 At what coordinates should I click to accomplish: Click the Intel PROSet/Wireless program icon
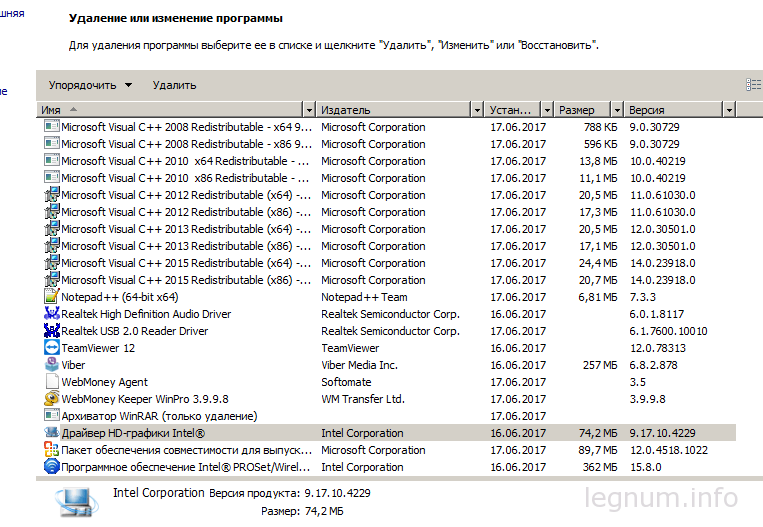point(52,467)
